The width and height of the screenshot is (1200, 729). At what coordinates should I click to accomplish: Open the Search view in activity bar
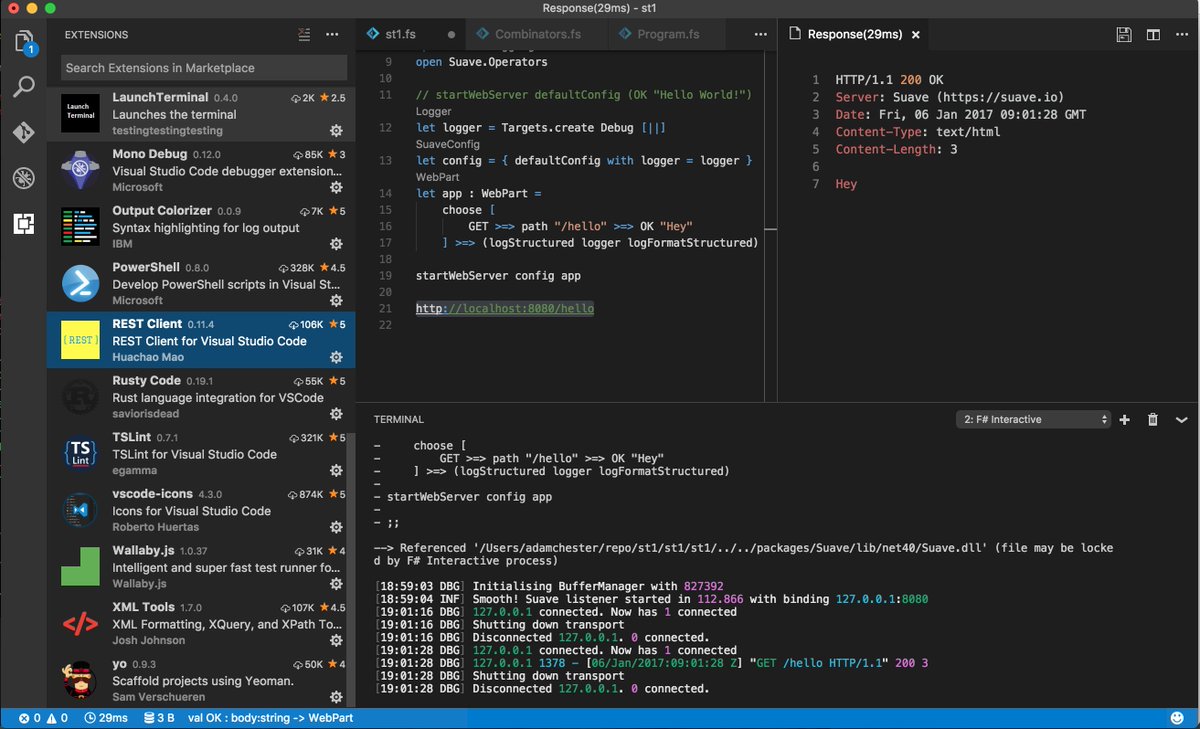(24, 86)
